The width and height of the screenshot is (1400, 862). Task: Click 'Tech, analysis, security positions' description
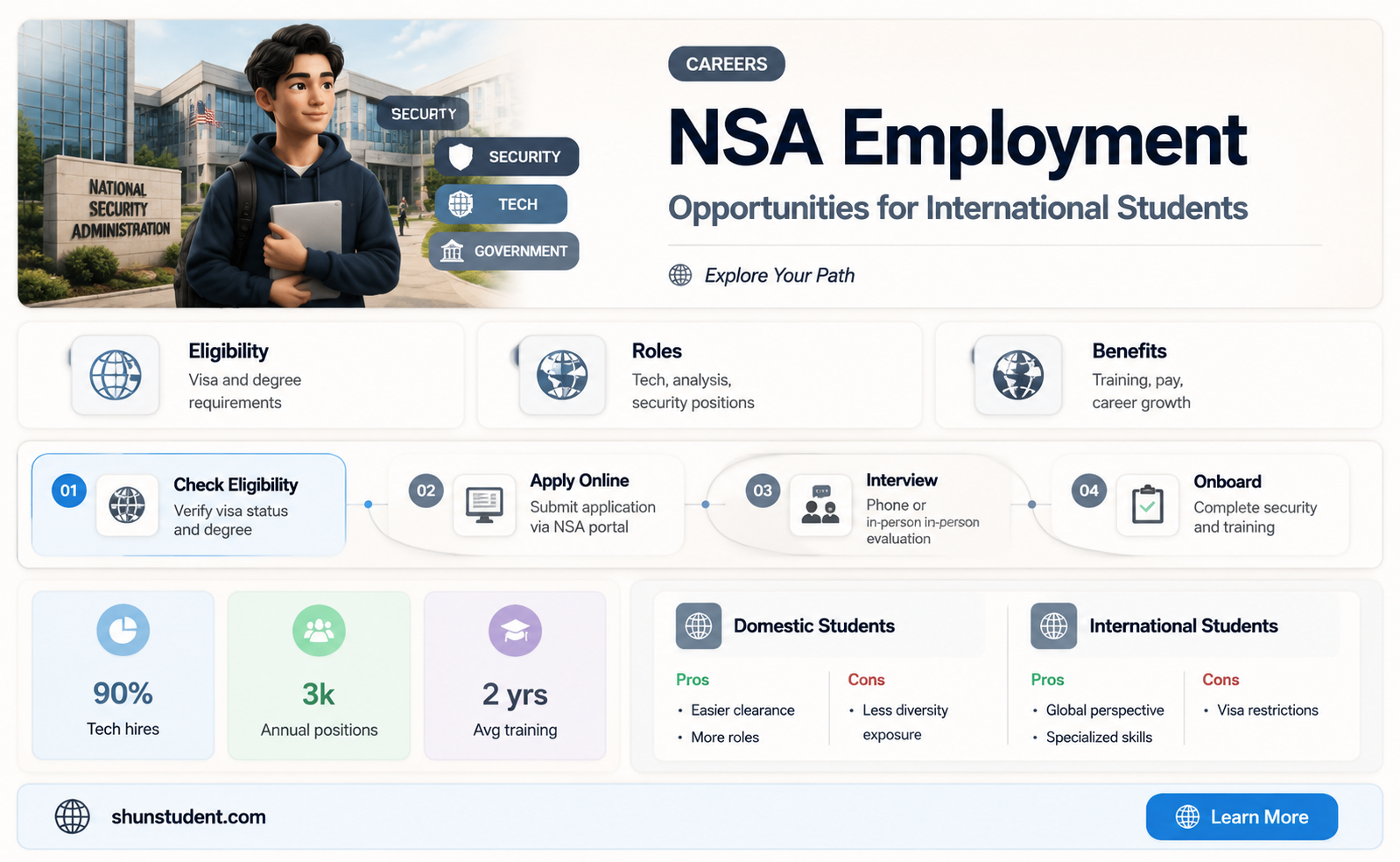(x=693, y=392)
